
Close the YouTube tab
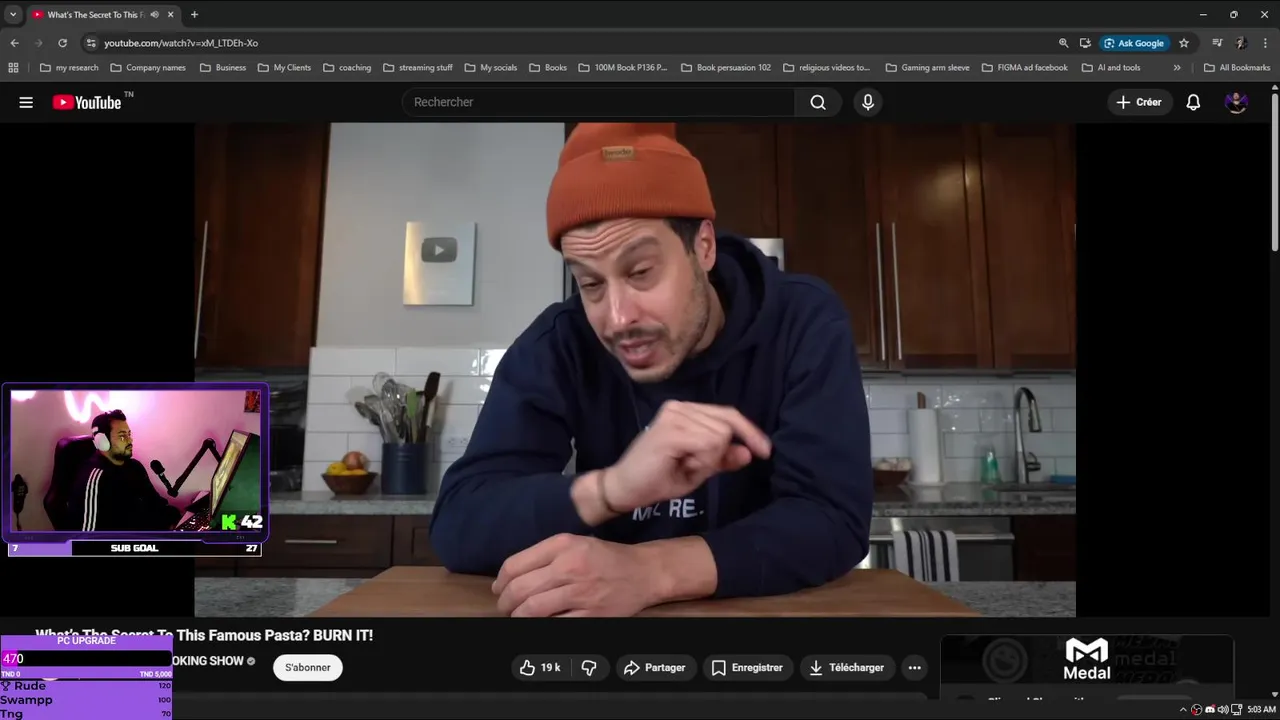[171, 15]
